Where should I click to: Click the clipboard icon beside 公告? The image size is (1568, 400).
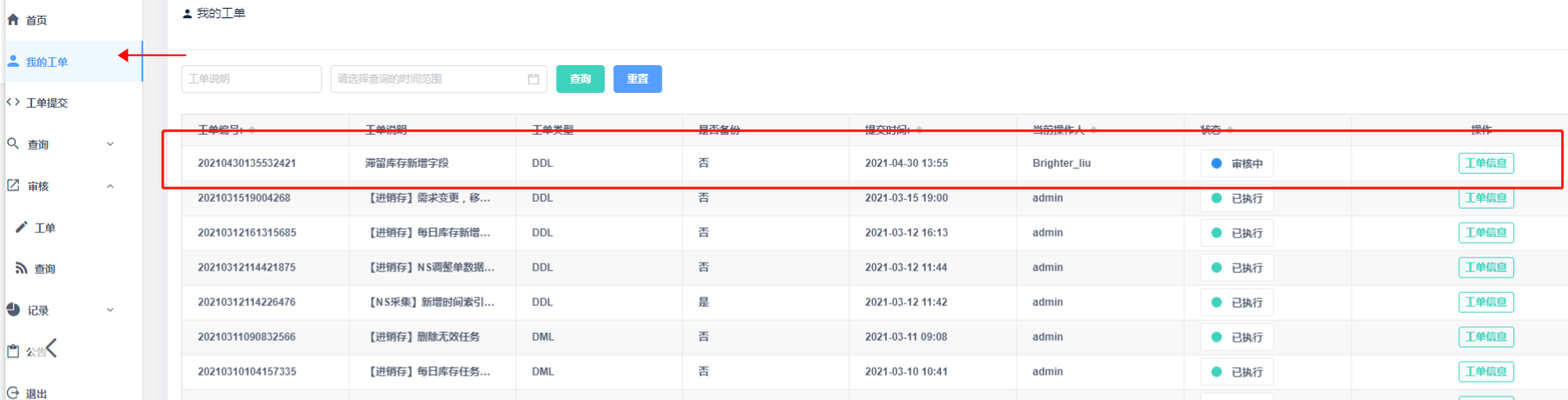click(13, 351)
